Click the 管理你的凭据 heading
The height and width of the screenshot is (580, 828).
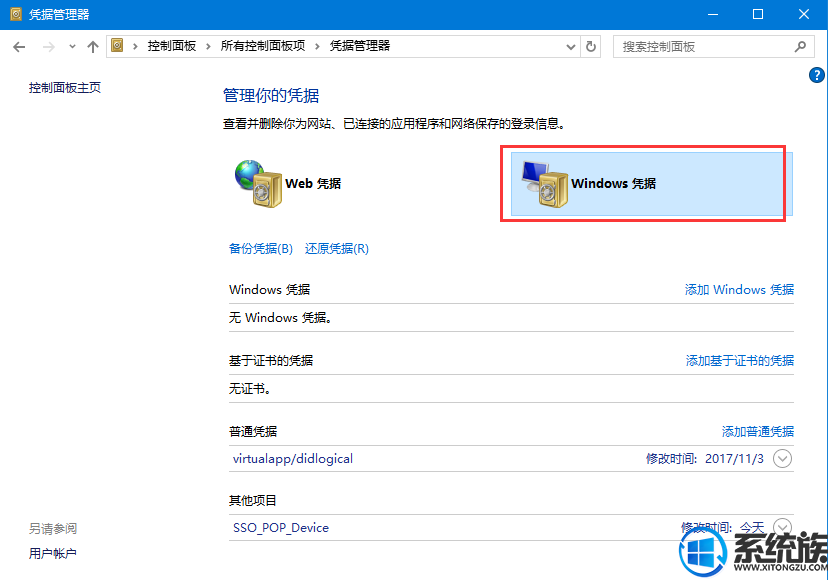coord(271,96)
